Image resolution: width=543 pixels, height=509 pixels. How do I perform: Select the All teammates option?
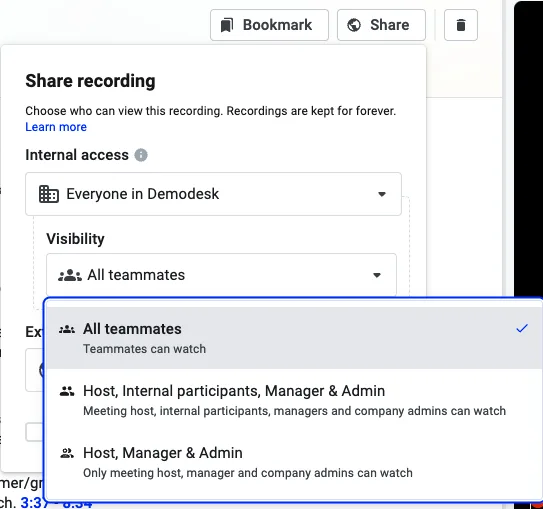coord(294,338)
